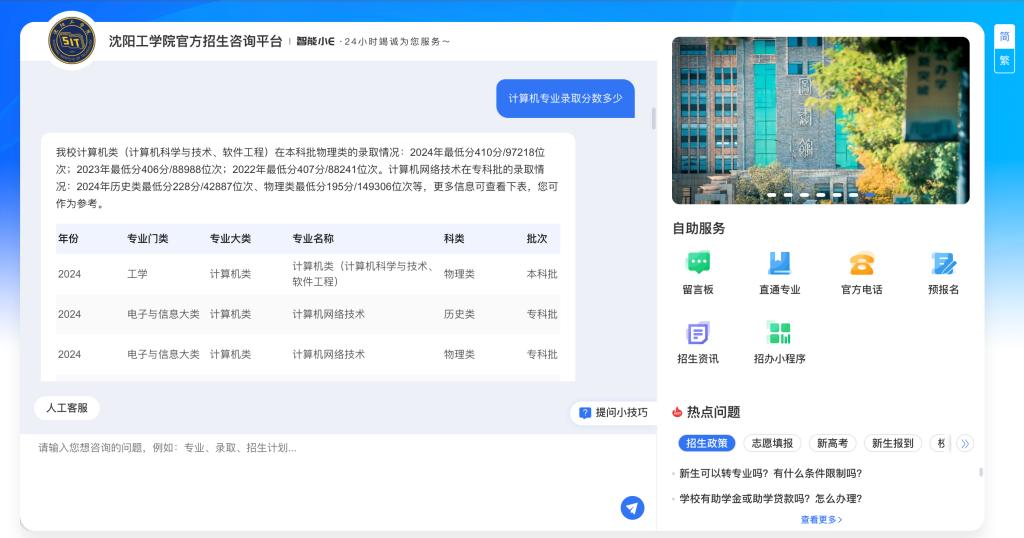Switch to simplified Chinese 简

(x=1004, y=38)
